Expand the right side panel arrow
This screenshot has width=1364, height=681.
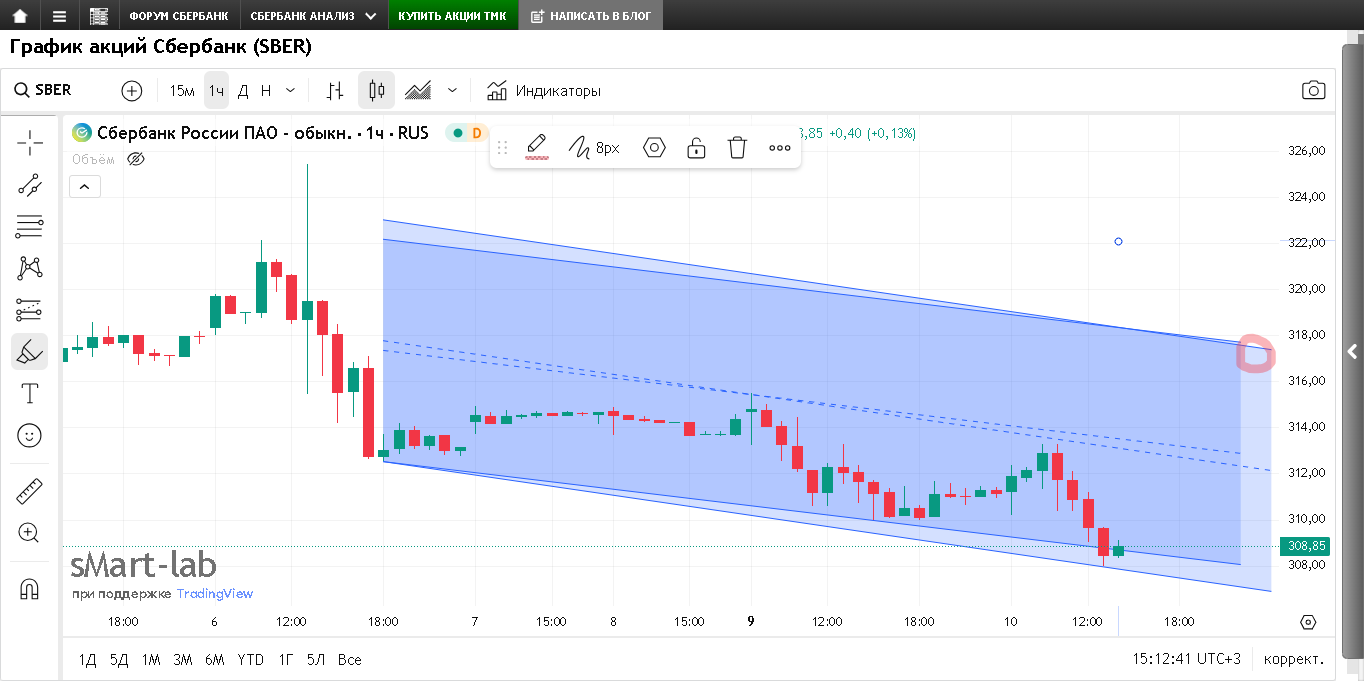coord(1352,351)
